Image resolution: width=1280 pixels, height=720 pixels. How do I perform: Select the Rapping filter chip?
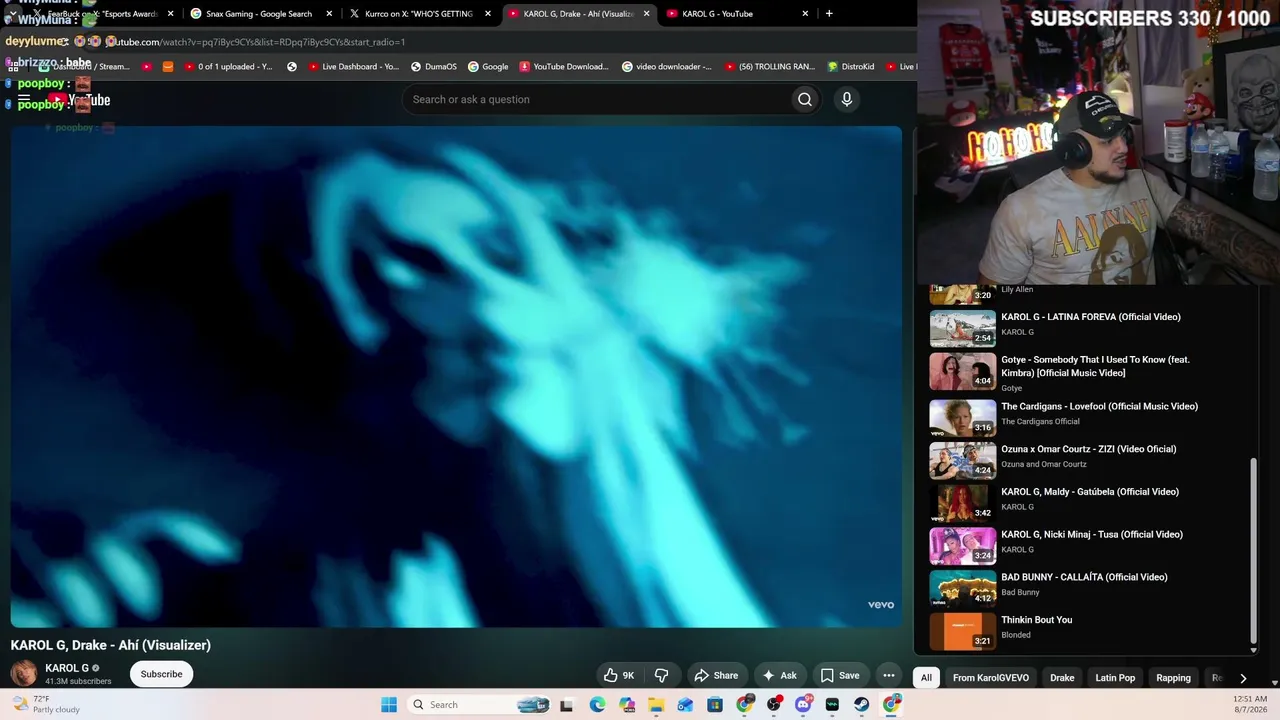tap(1173, 678)
